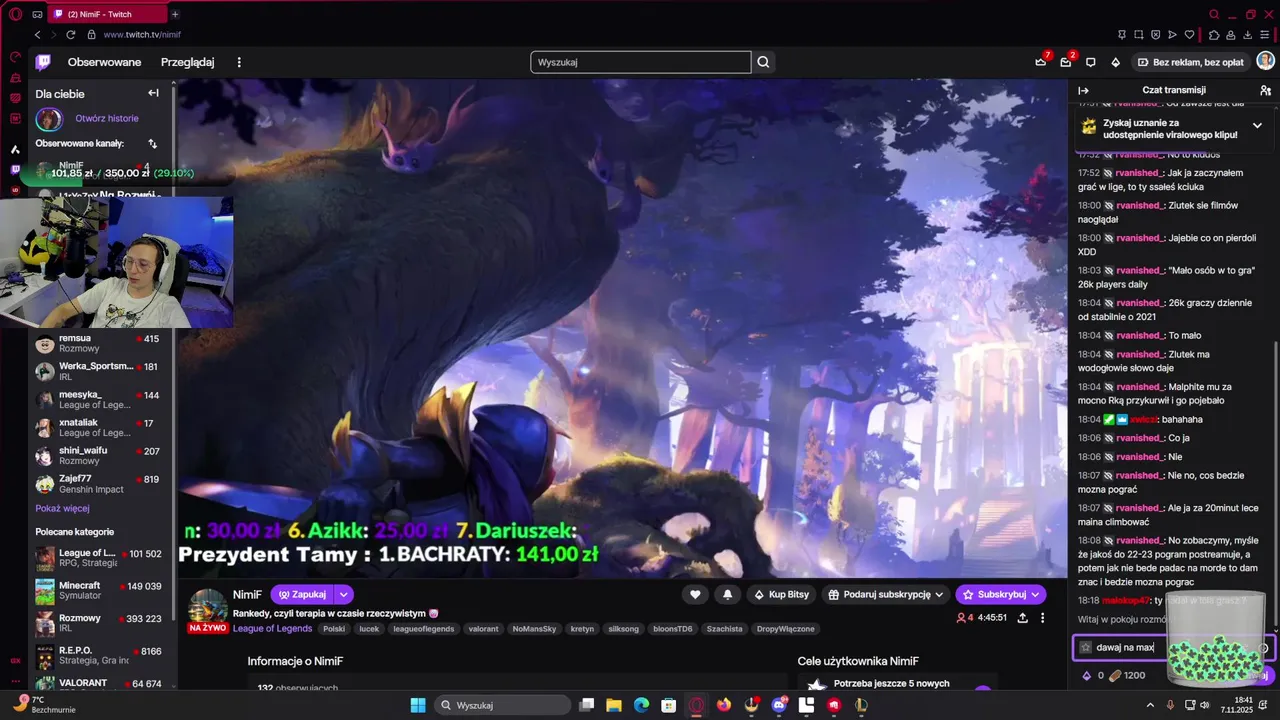Open the user profile avatar menu

coord(1265,61)
